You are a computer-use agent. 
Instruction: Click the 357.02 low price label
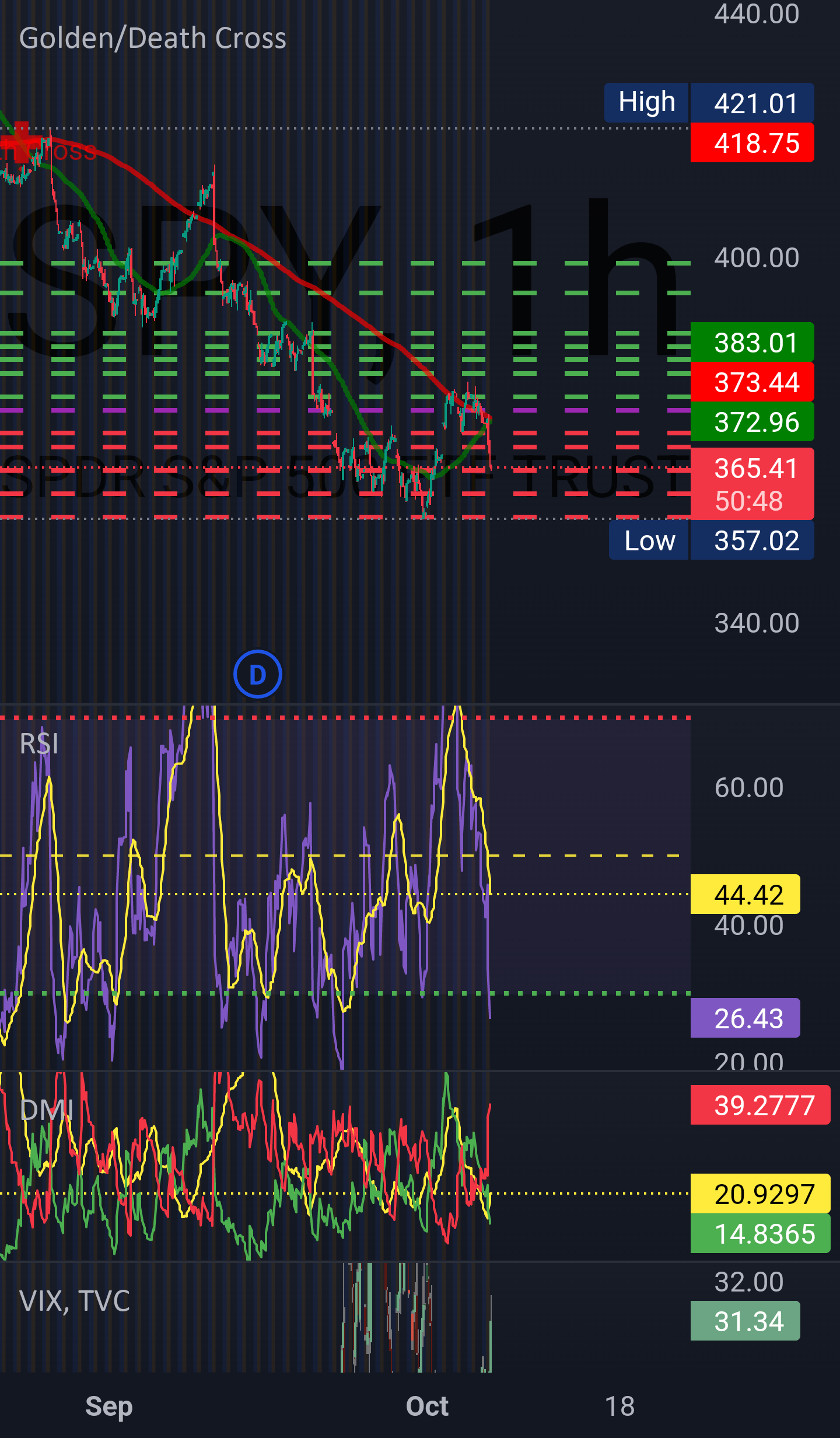(752, 540)
